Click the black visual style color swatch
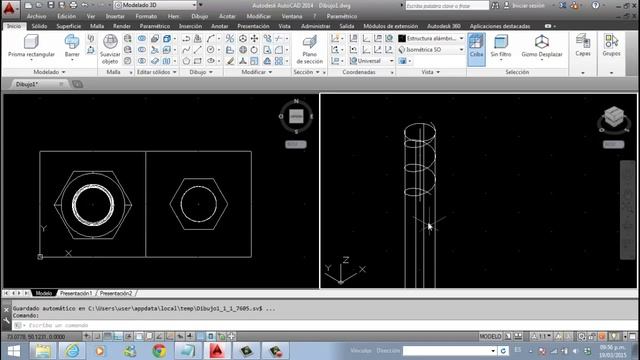Image resolution: width=640 pixels, height=360 pixels. click(402, 38)
